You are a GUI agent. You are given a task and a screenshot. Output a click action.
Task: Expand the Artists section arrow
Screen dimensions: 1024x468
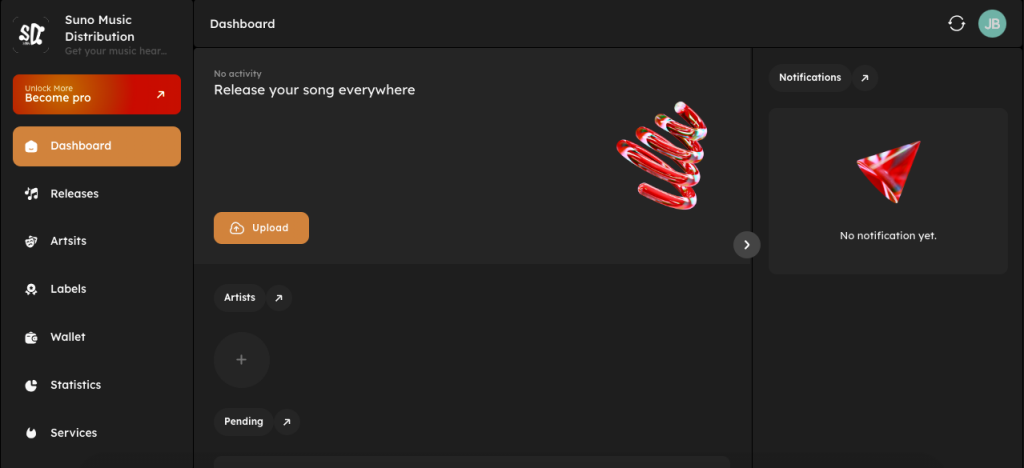[x=279, y=298]
